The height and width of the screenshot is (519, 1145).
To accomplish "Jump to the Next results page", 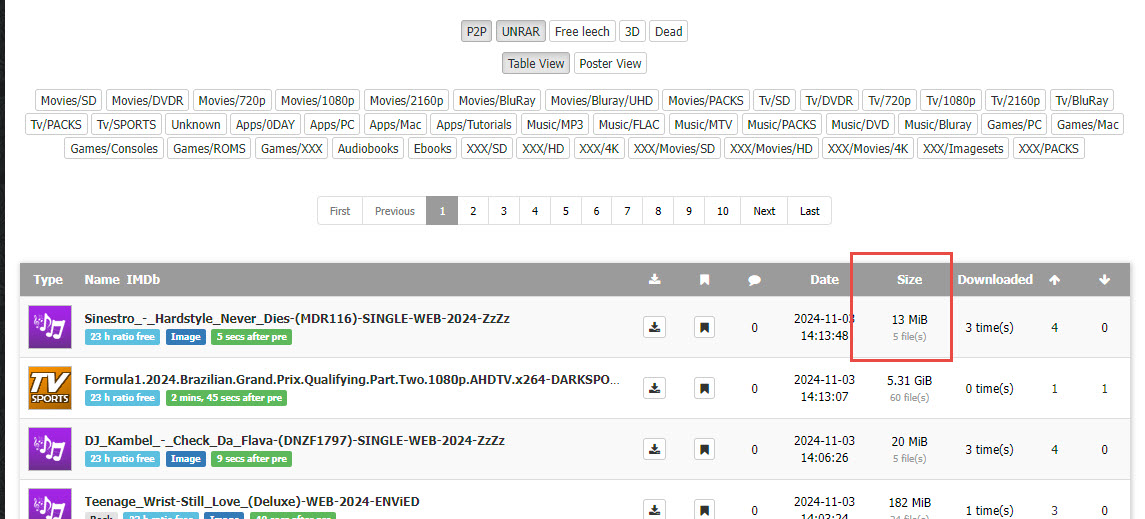I will [764, 211].
